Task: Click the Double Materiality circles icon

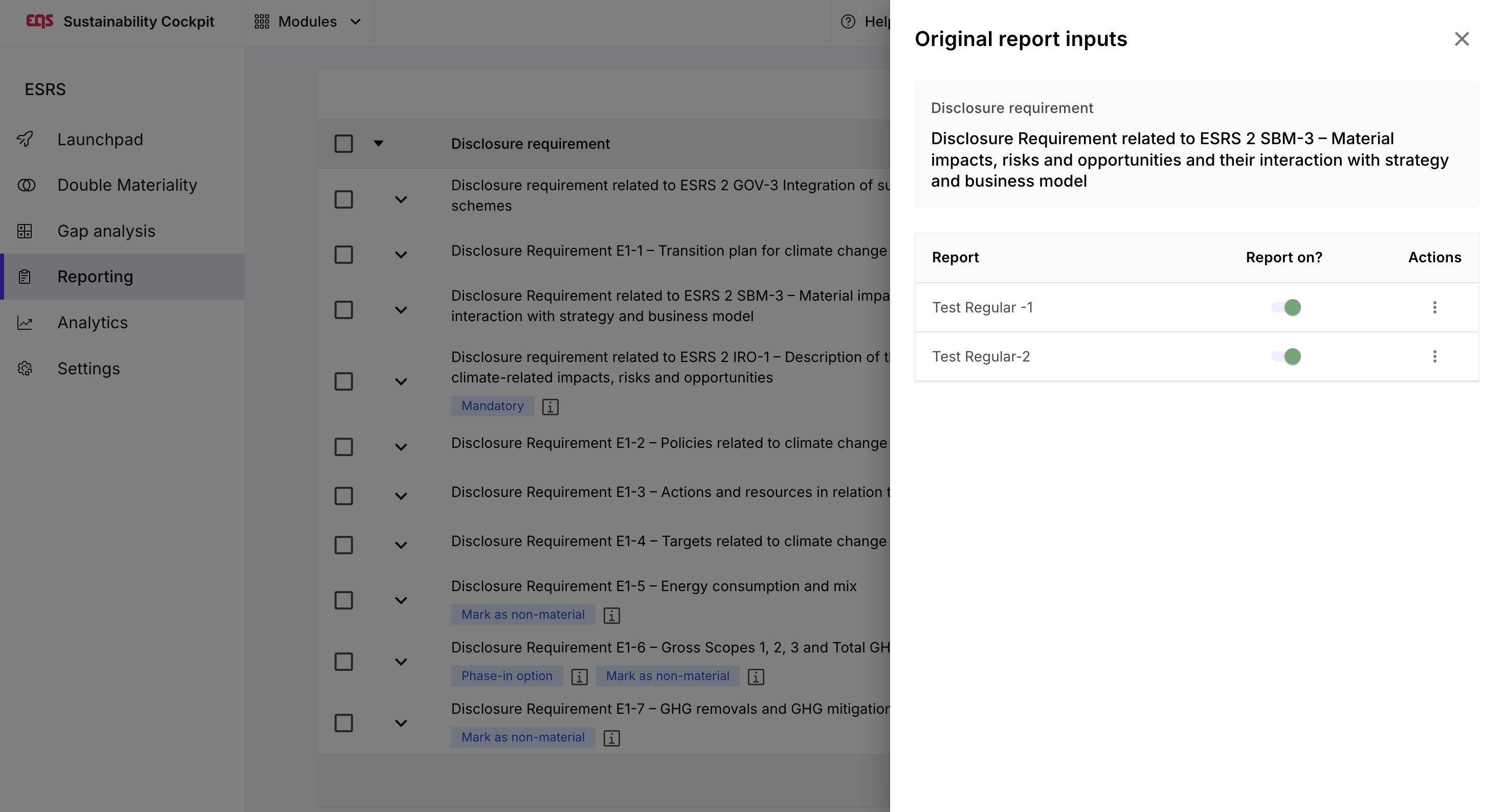Action: 26,185
